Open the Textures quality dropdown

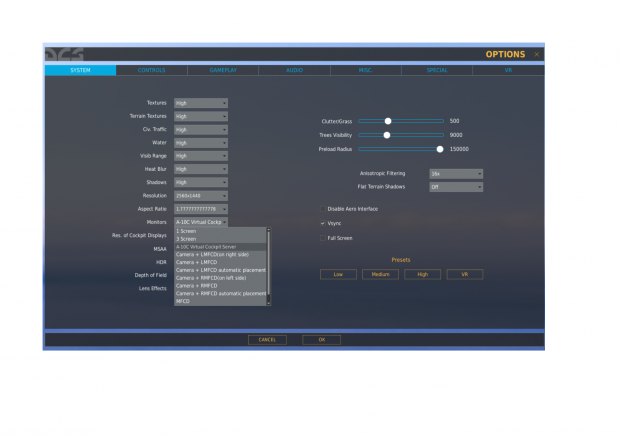click(201, 103)
